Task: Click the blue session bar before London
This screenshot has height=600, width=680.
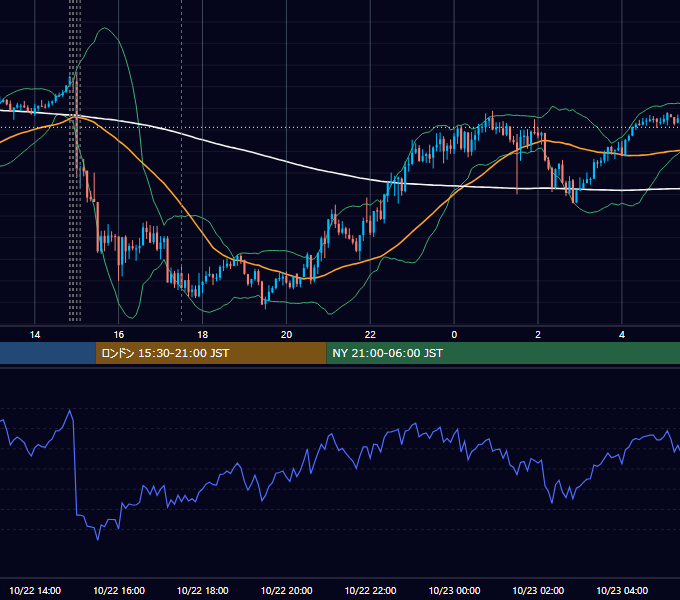Action: 48,353
